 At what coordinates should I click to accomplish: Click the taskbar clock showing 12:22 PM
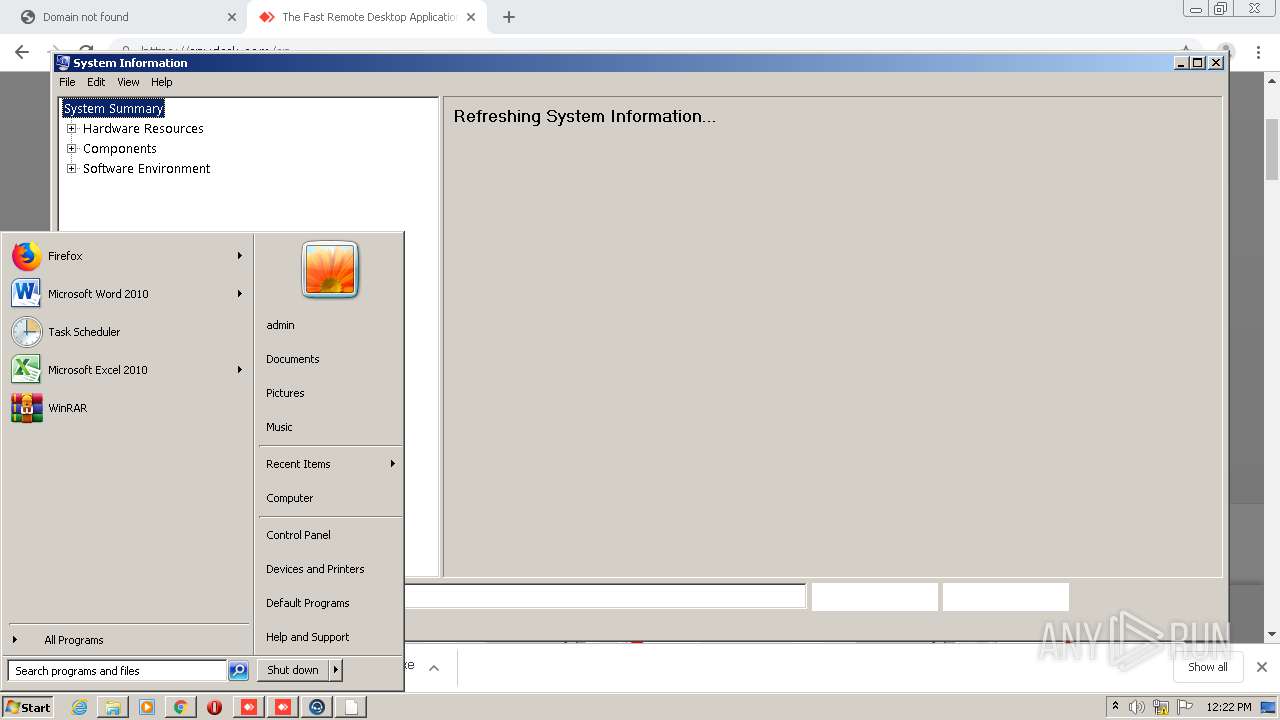pos(1229,707)
